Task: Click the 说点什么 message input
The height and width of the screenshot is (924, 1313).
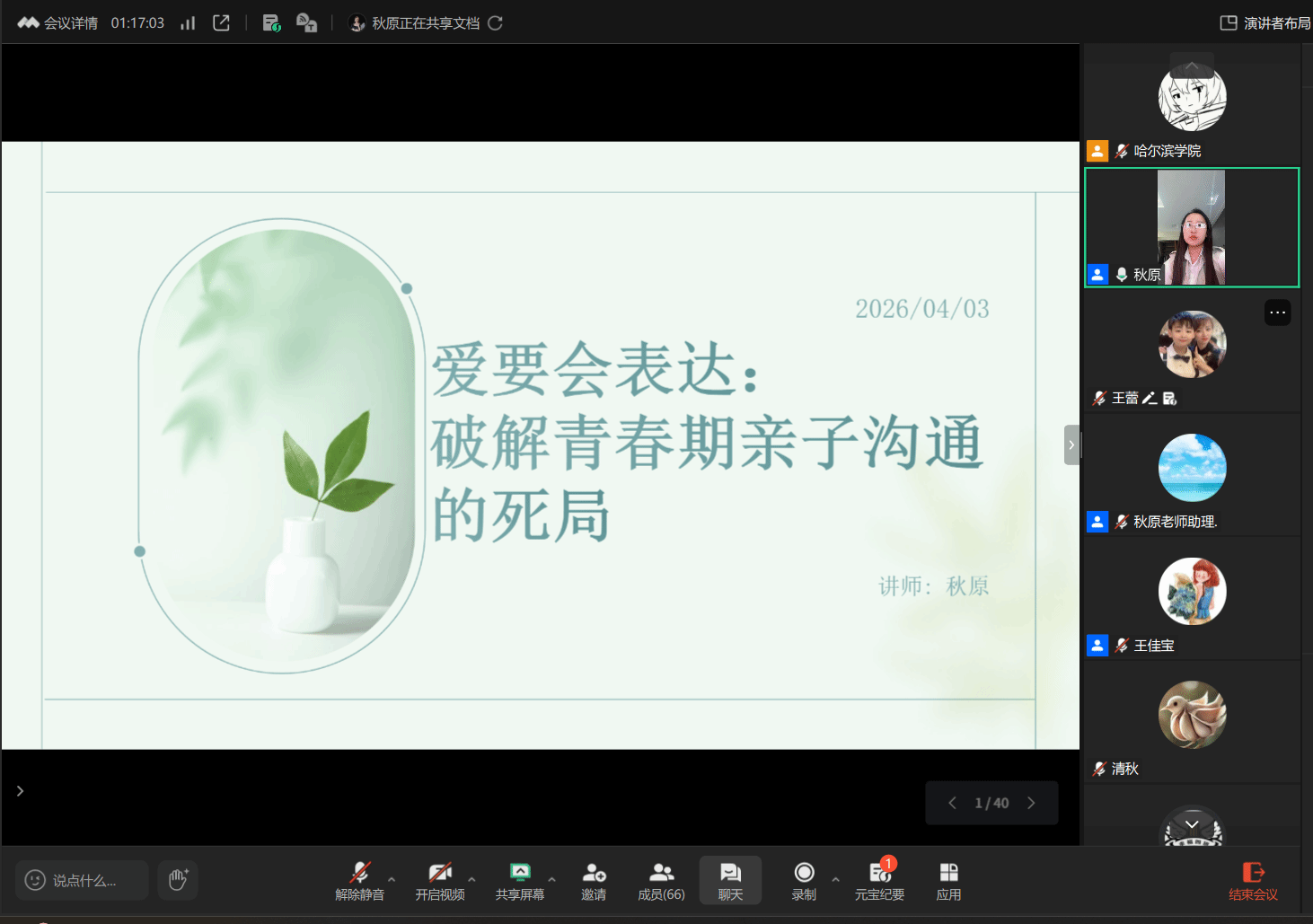Action: coord(83,880)
